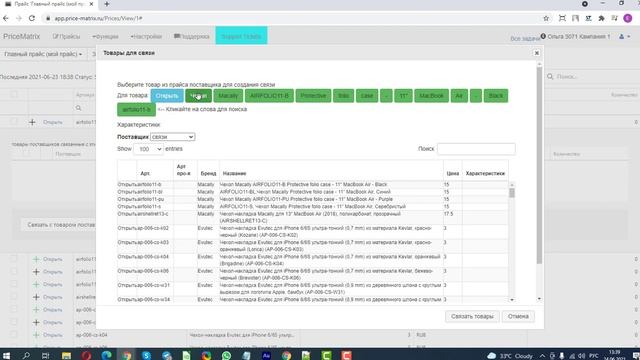Click the blue 'Открыть' button in dialog header
The height and width of the screenshot is (360, 640).
pos(167,96)
